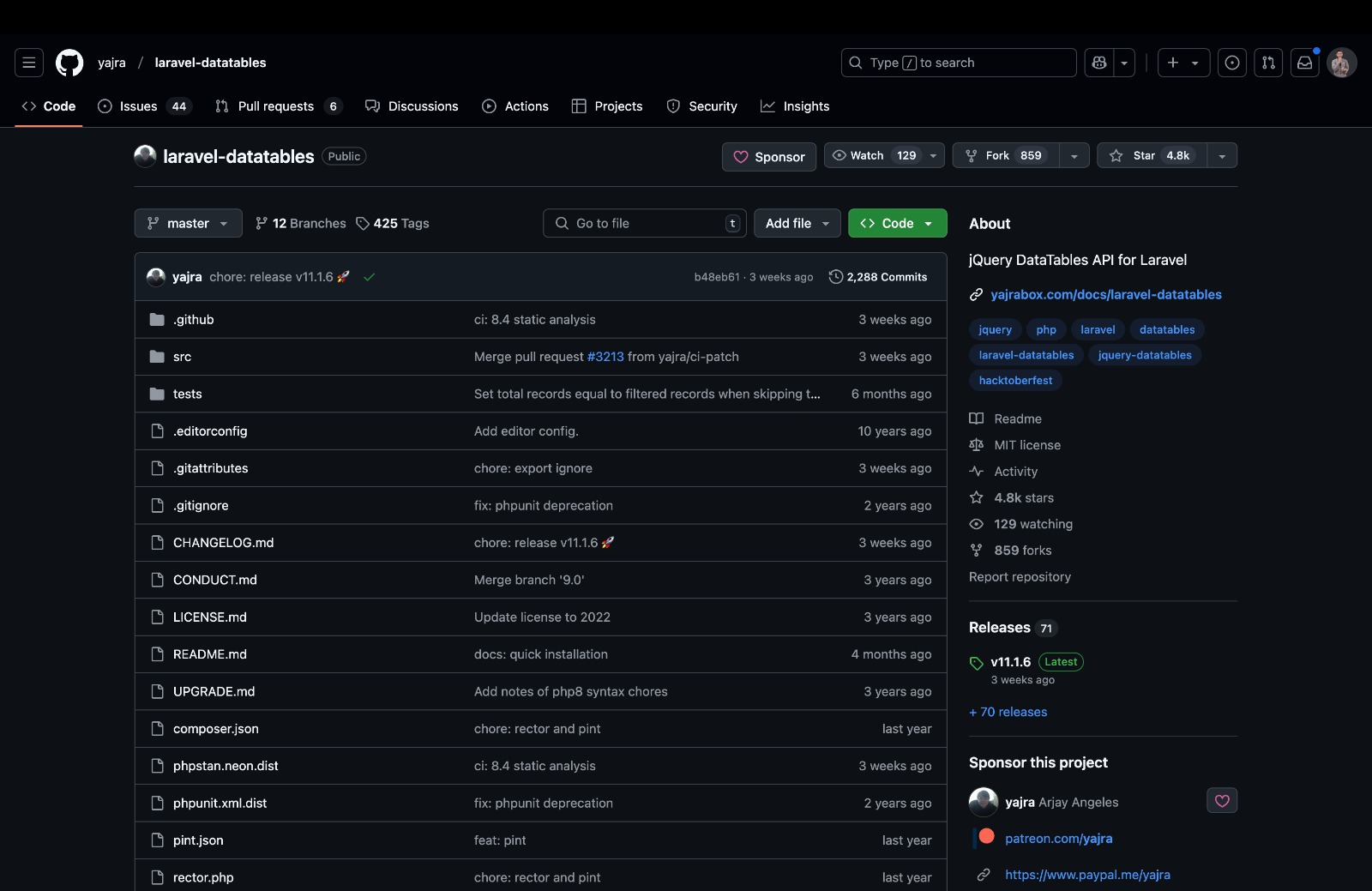Open Copilot from the header icon
This screenshot has height=891, width=1372.
click(1098, 63)
